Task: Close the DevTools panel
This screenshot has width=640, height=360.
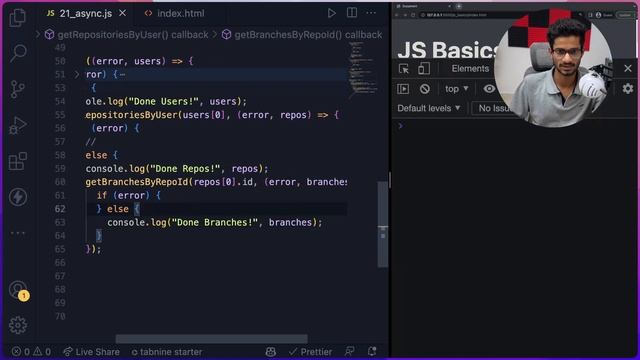Action: pyautogui.click(x=628, y=68)
